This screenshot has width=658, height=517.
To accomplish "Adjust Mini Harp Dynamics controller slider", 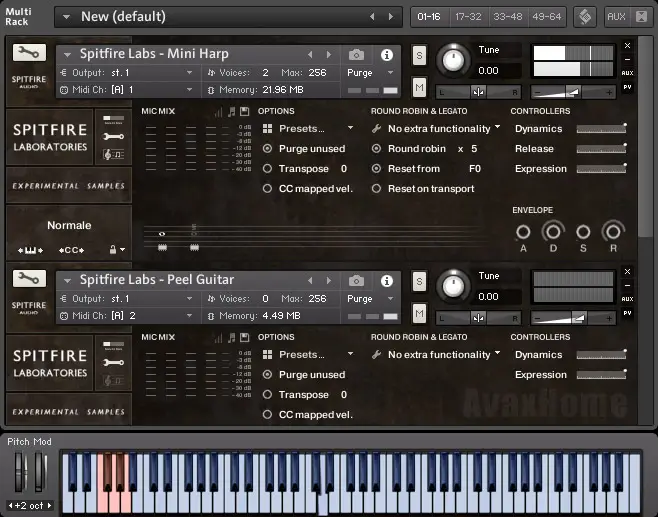I will tap(601, 129).
